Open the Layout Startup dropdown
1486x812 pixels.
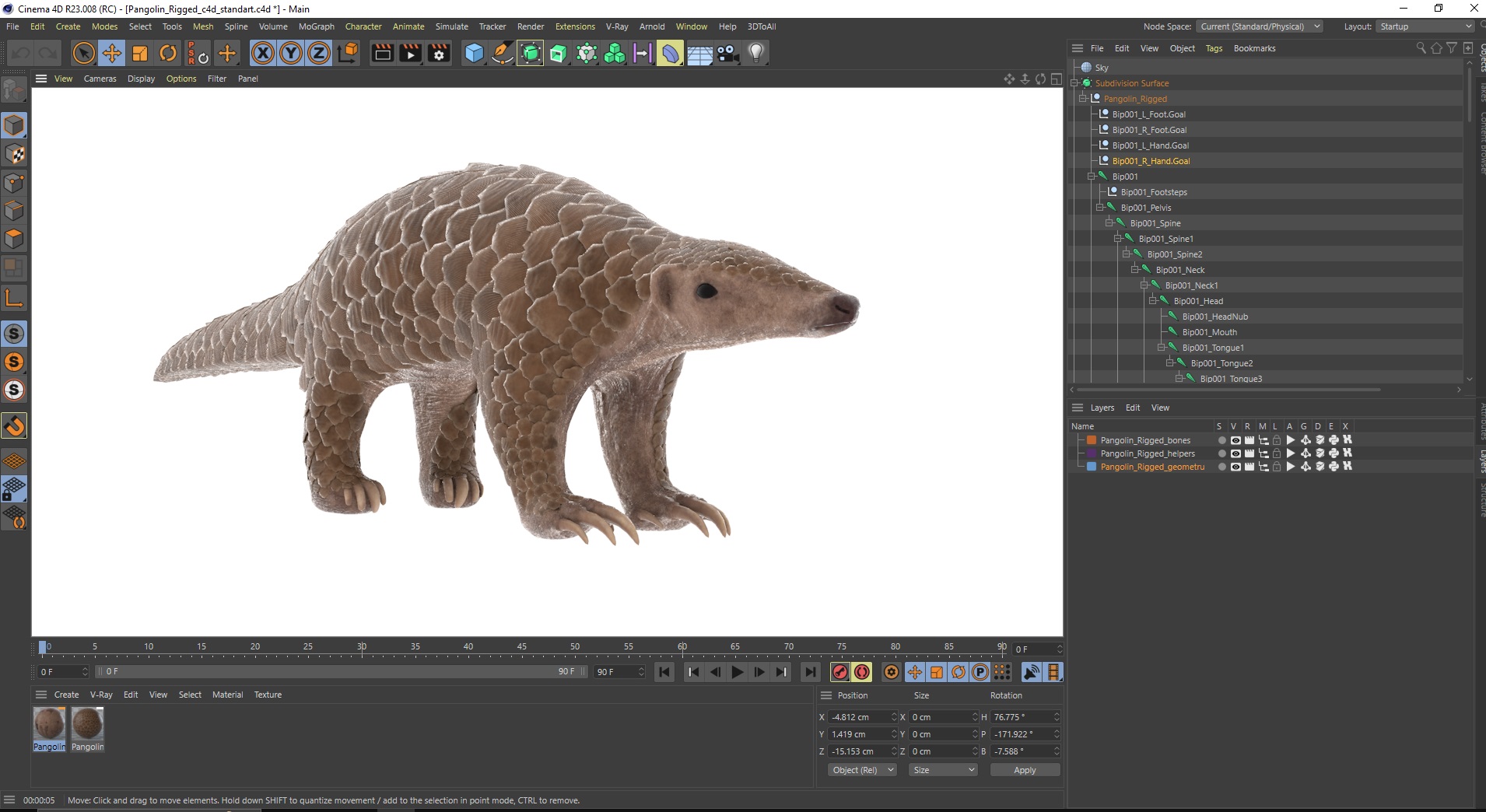[x=1425, y=26]
